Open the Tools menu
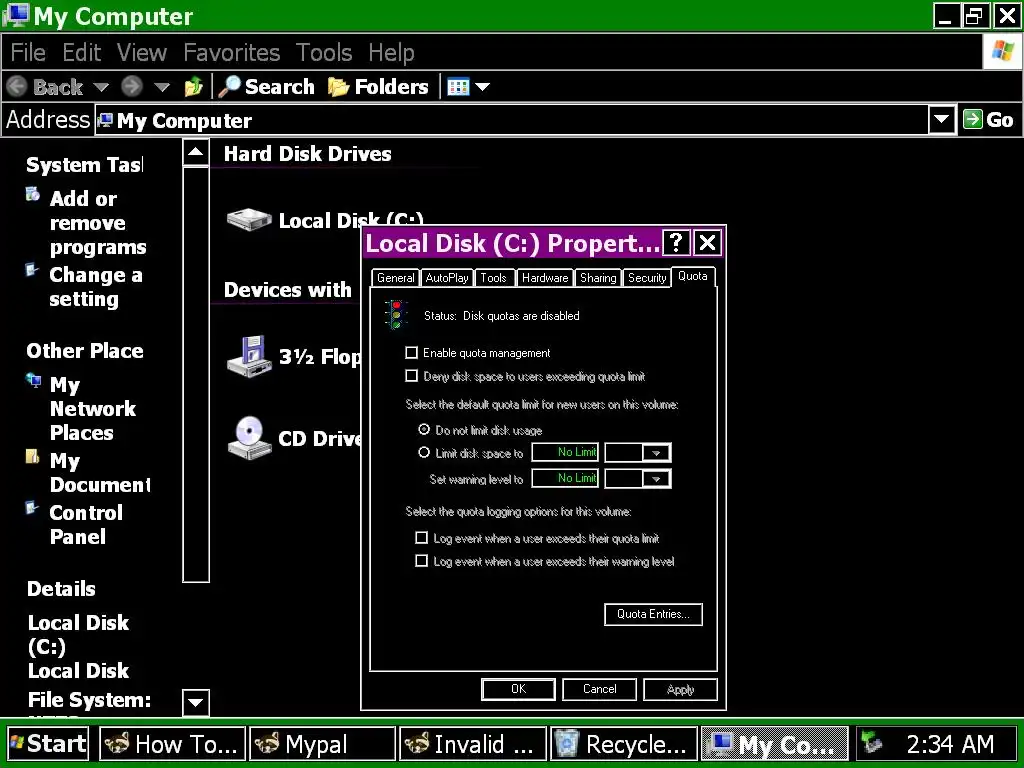The height and width of the screenshot is (768, 1024). click(323, 52)
